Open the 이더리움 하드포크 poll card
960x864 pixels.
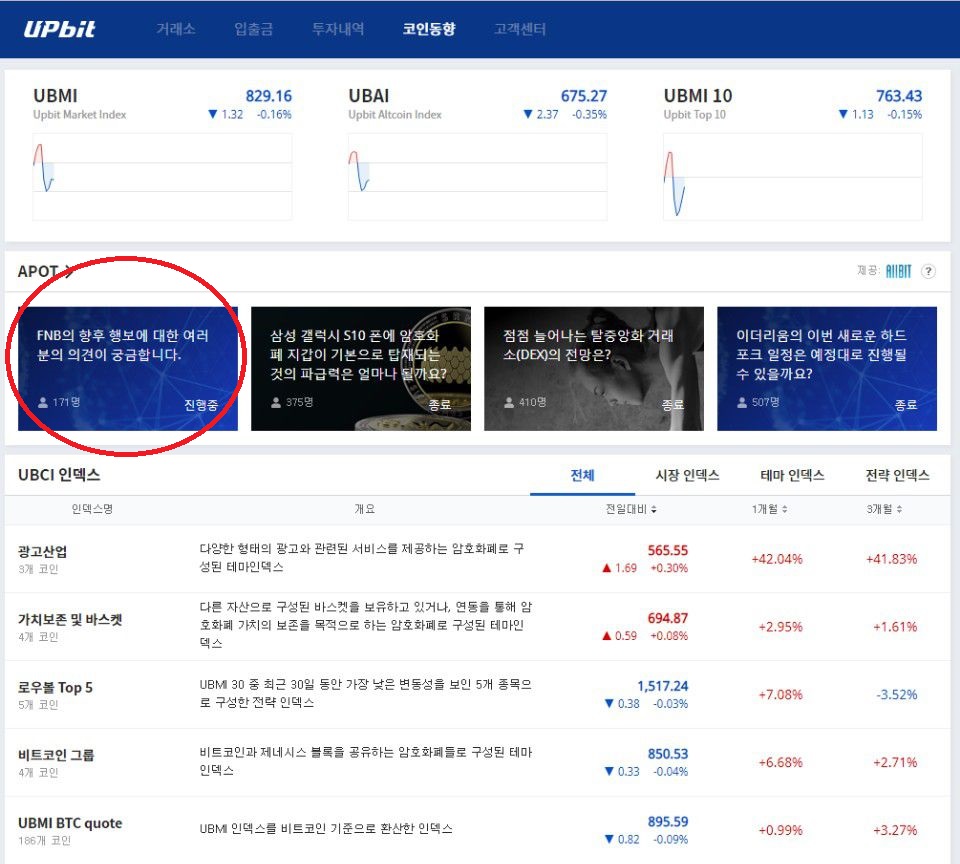click(x=827, y=369)
